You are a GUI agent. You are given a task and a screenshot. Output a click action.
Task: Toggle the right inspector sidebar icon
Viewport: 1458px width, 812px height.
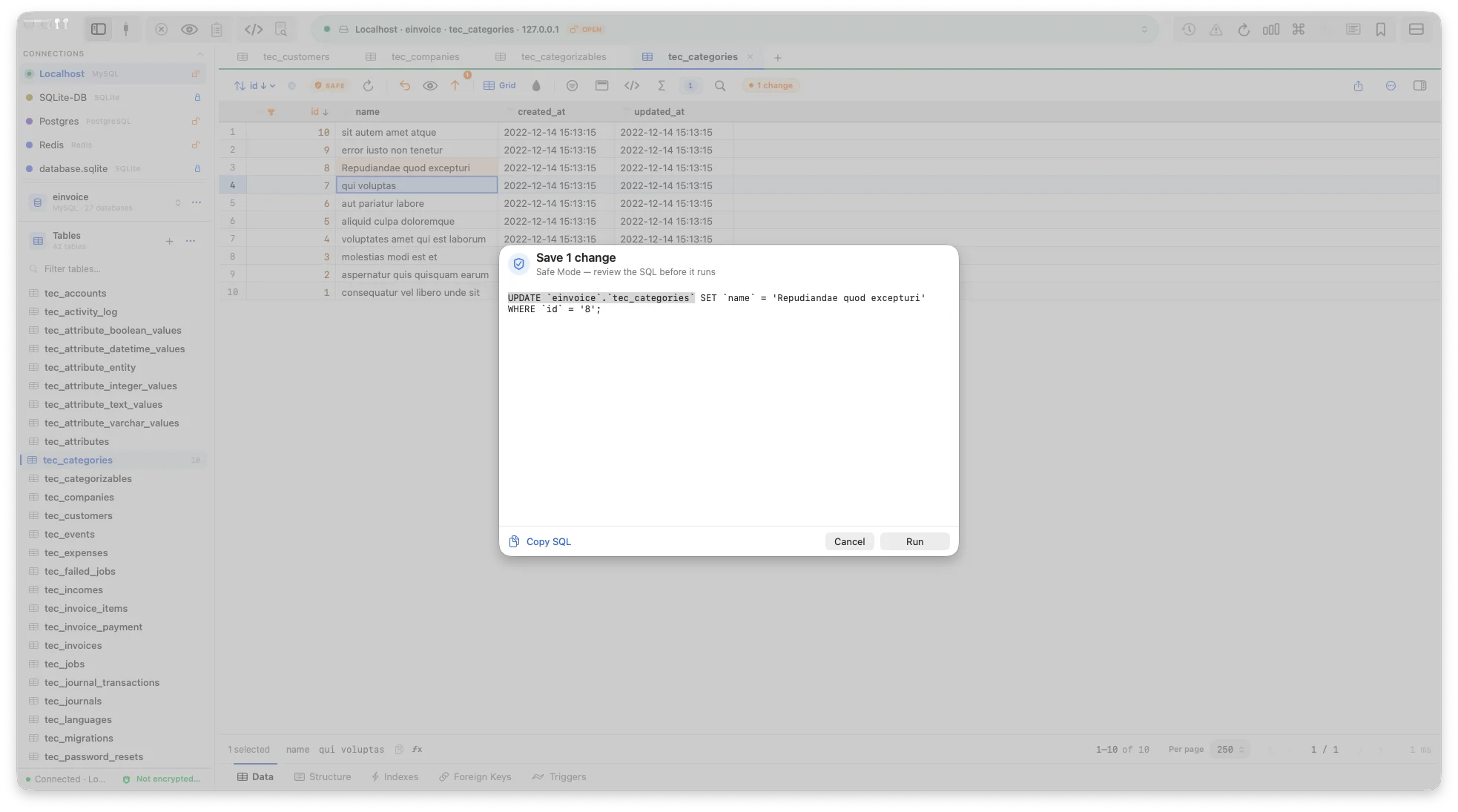tap(1420, 85)
